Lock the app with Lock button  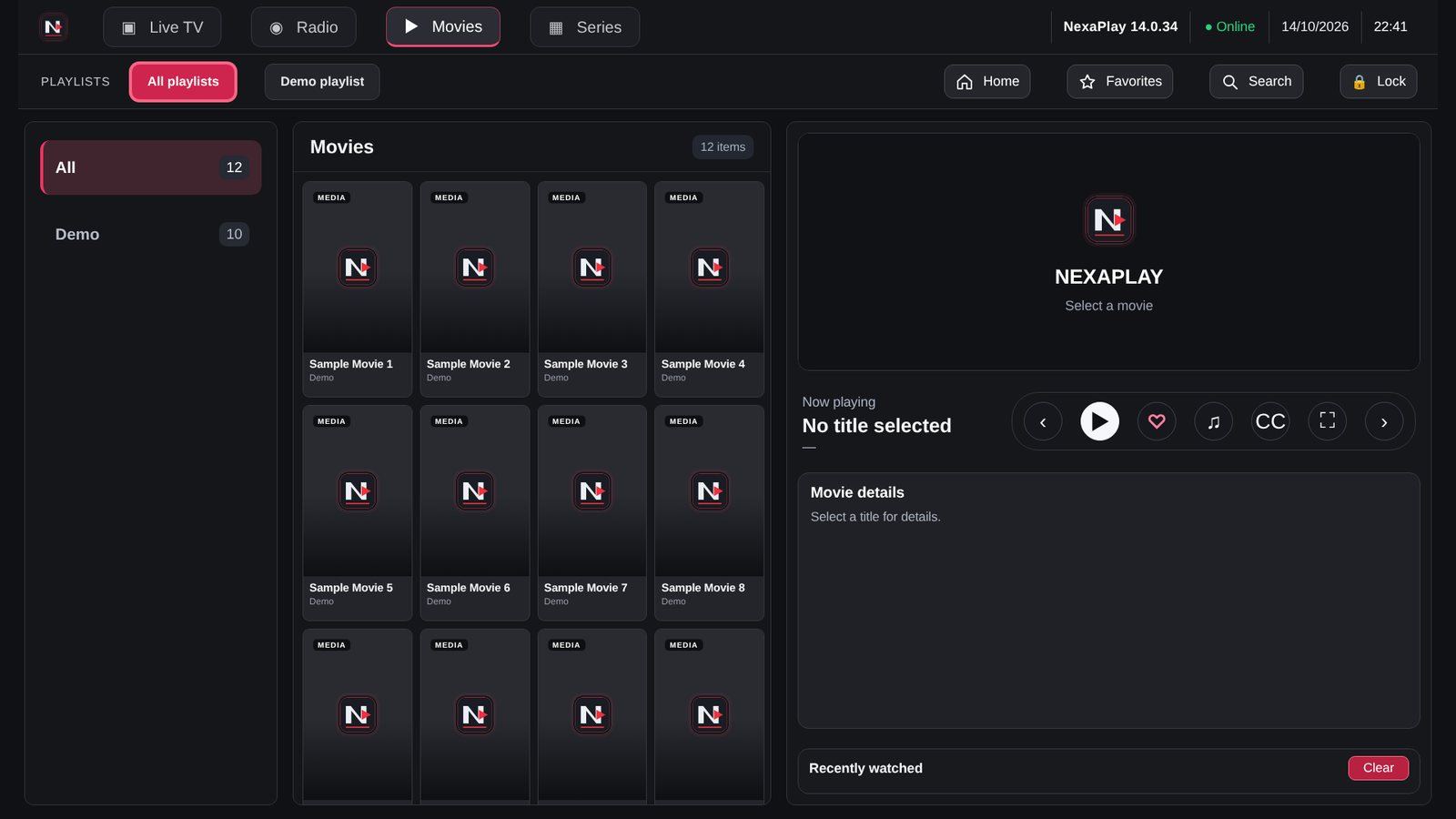coord(1378,82)
